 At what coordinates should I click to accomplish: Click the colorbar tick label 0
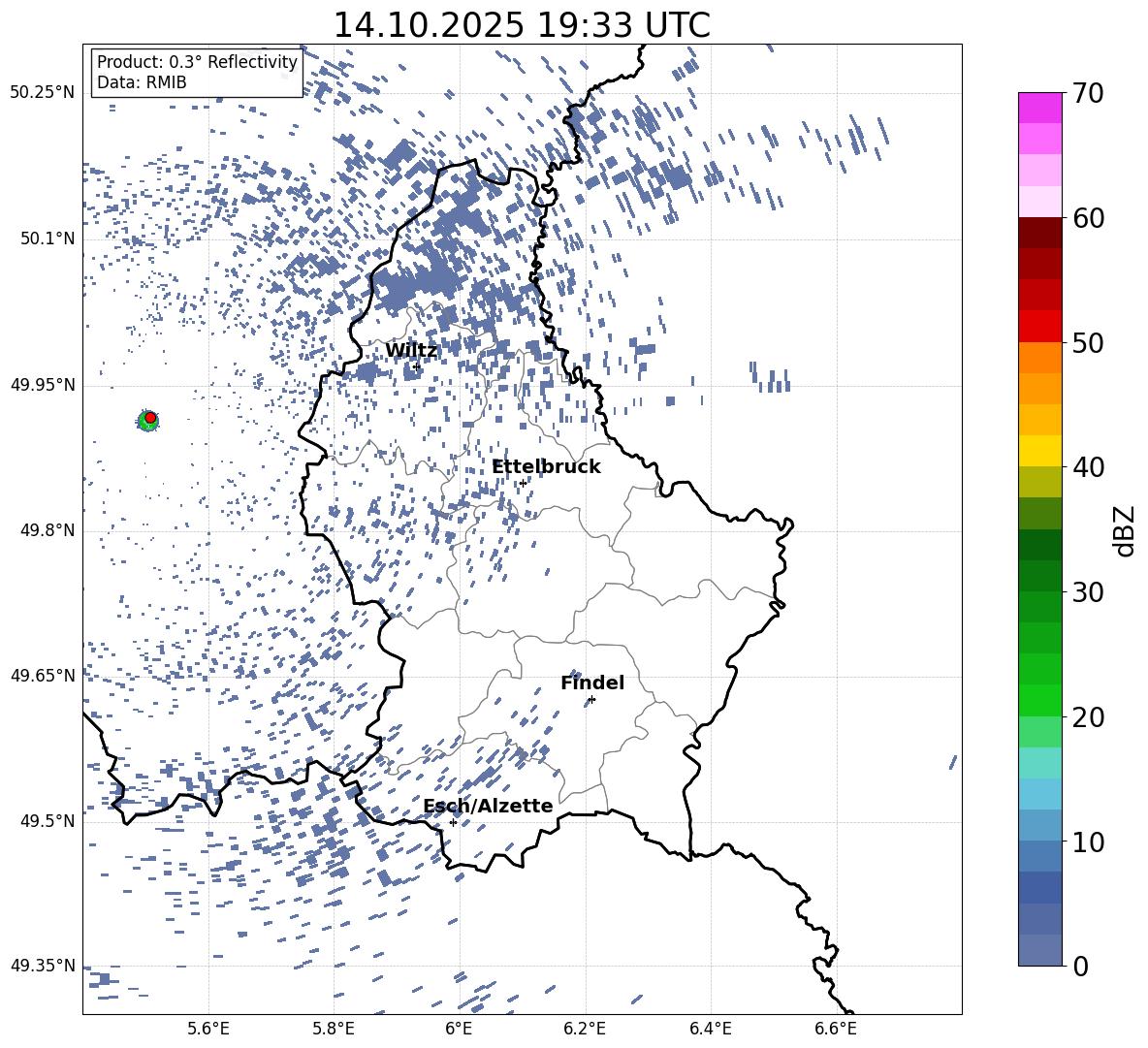click(x=1080, y=966)
